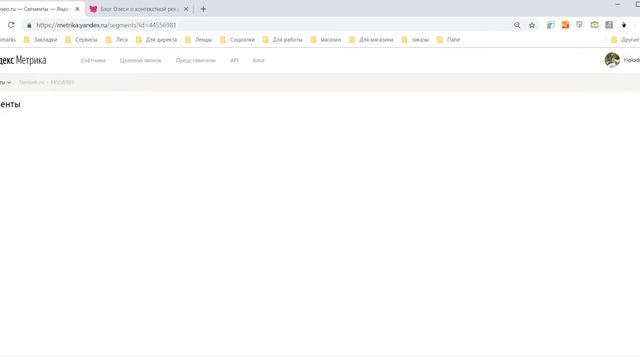Image resolution: width=640 pixels, height=360 pixels.
Task: Close the blog browser tab
Action: click(x=186, y=9)
